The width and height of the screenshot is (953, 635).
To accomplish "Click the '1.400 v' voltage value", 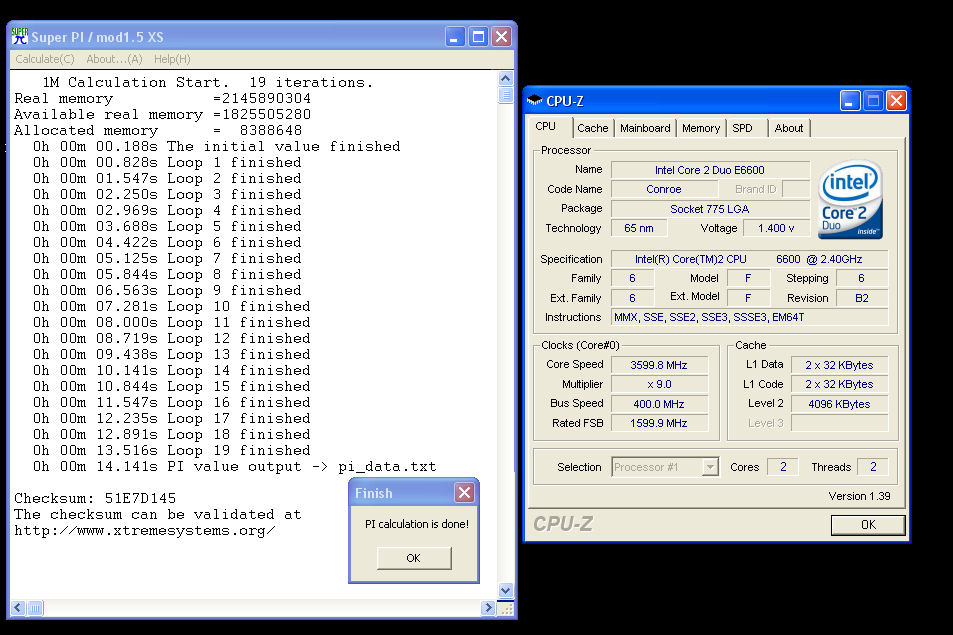I will point(776,228).
